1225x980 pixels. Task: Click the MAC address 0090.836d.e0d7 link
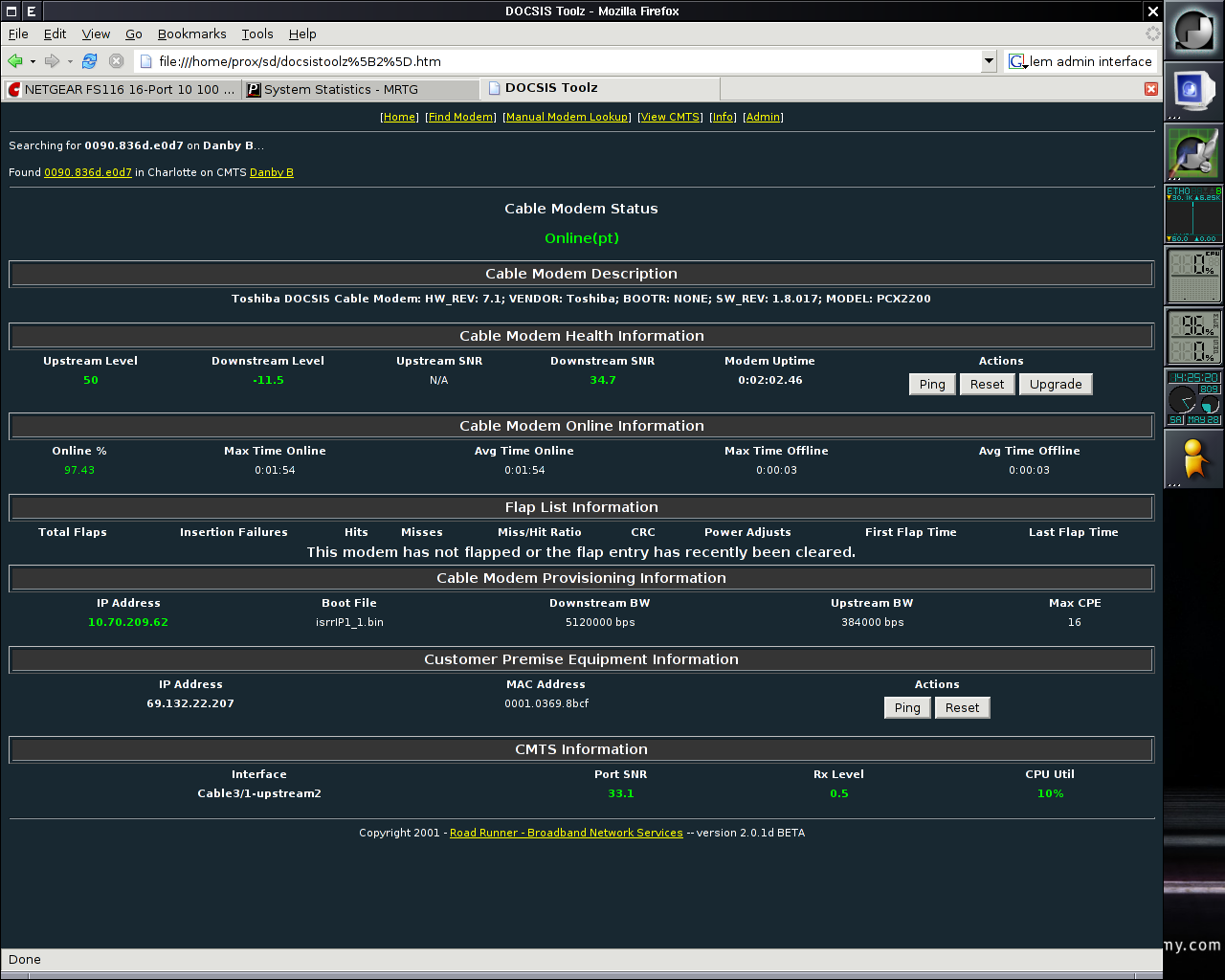[x=88, y=172]
